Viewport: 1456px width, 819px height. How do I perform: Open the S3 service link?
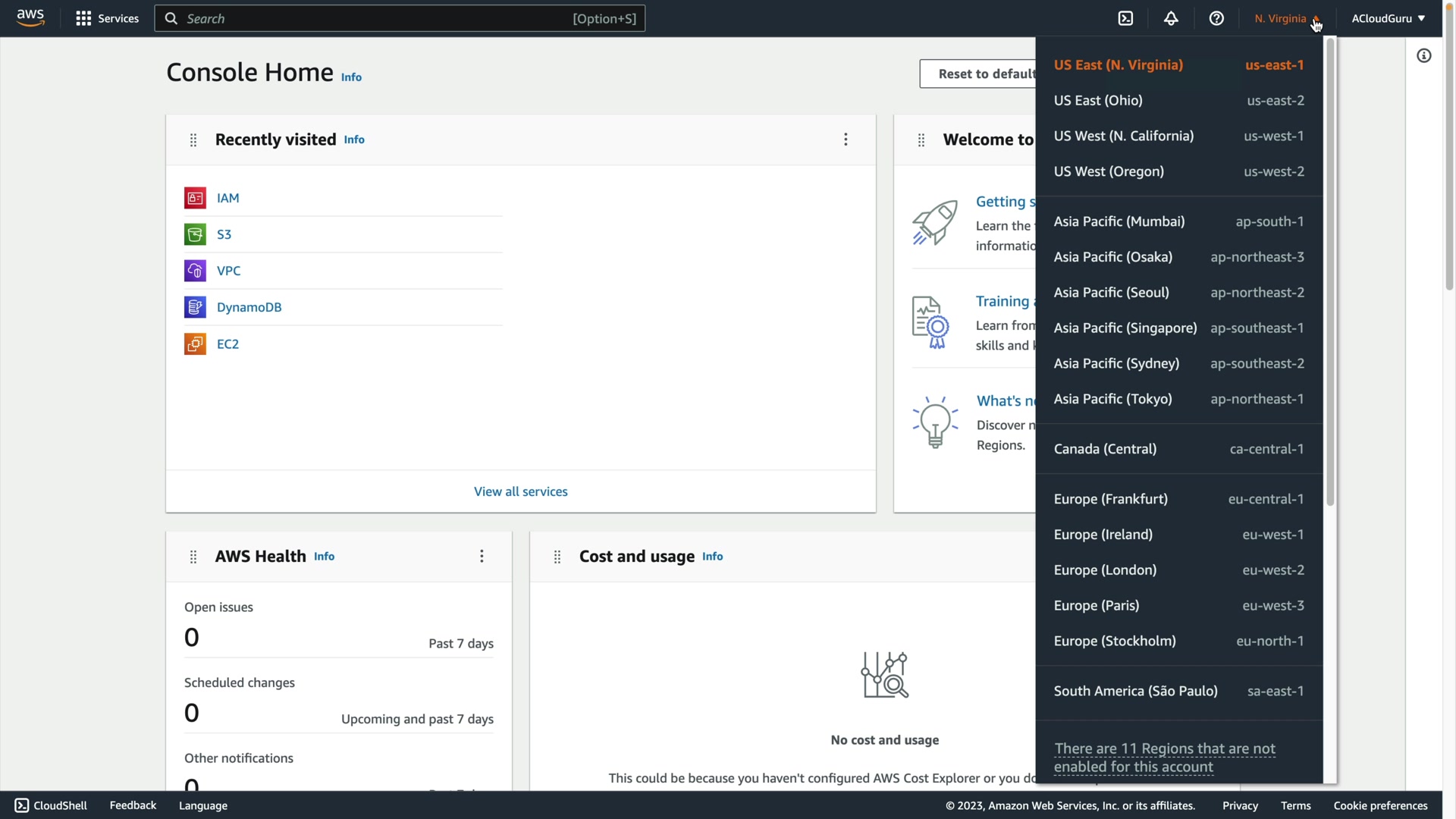(224, 234)
